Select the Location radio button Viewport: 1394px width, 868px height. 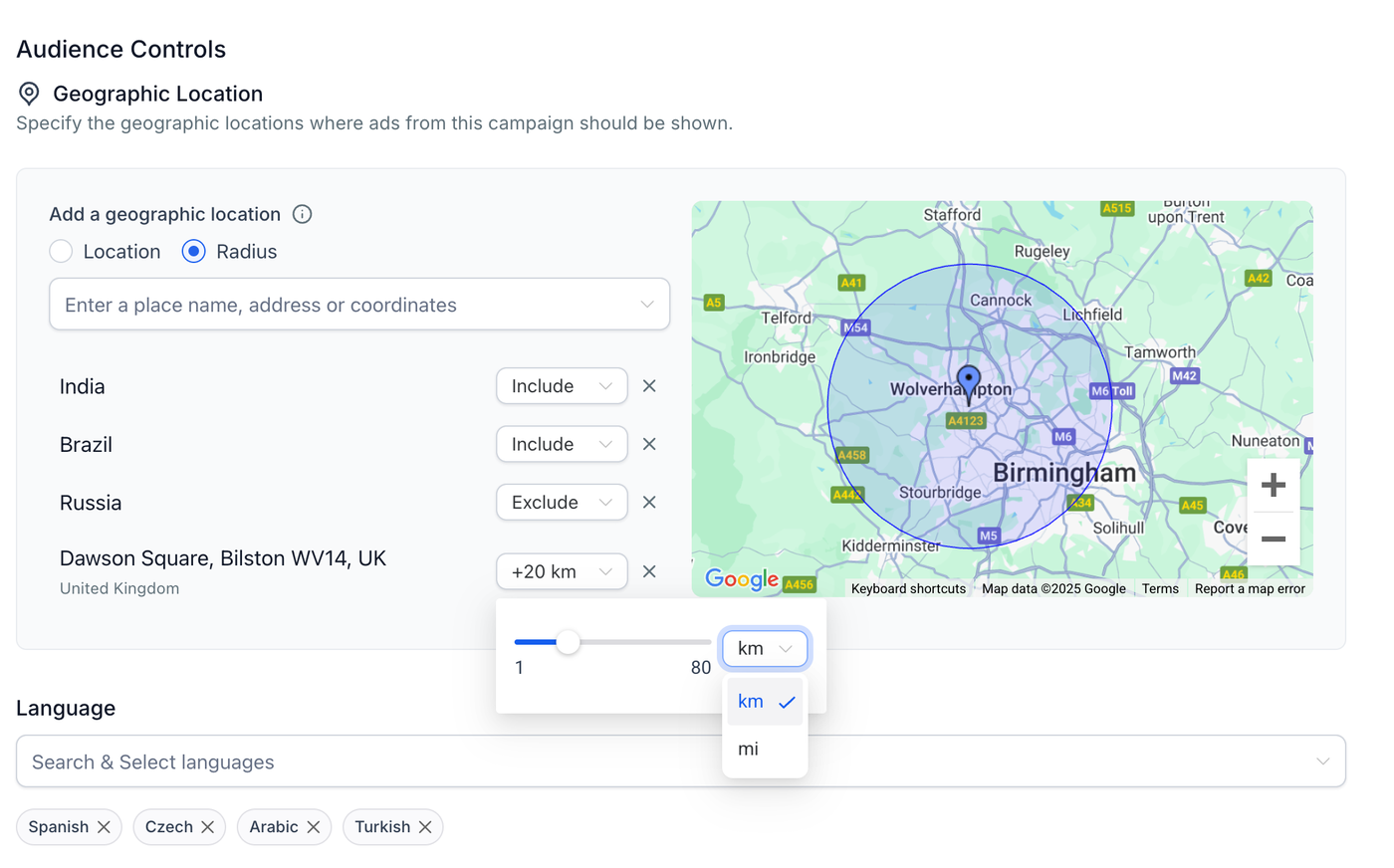tap(61, 252)
